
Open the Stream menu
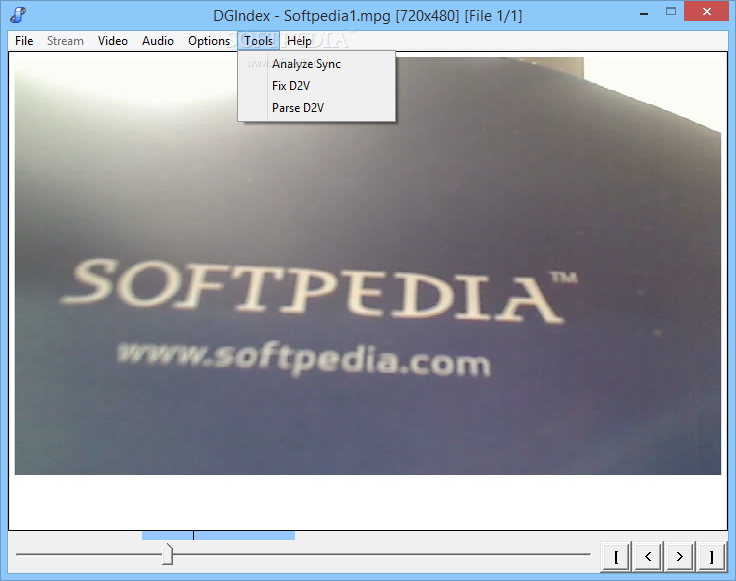[65, 41]
